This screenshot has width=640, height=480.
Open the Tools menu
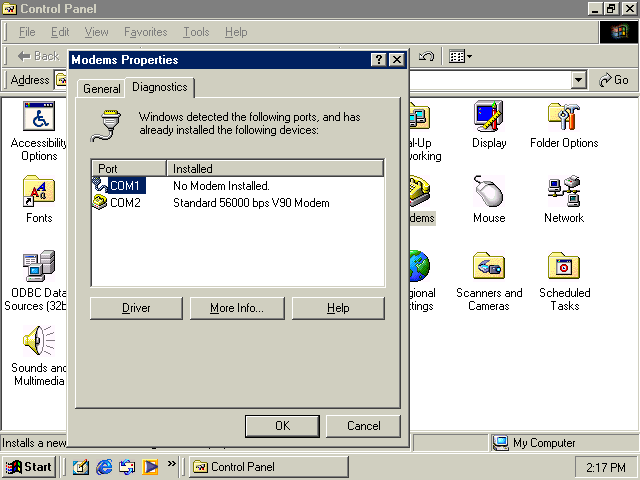(196, 32)
